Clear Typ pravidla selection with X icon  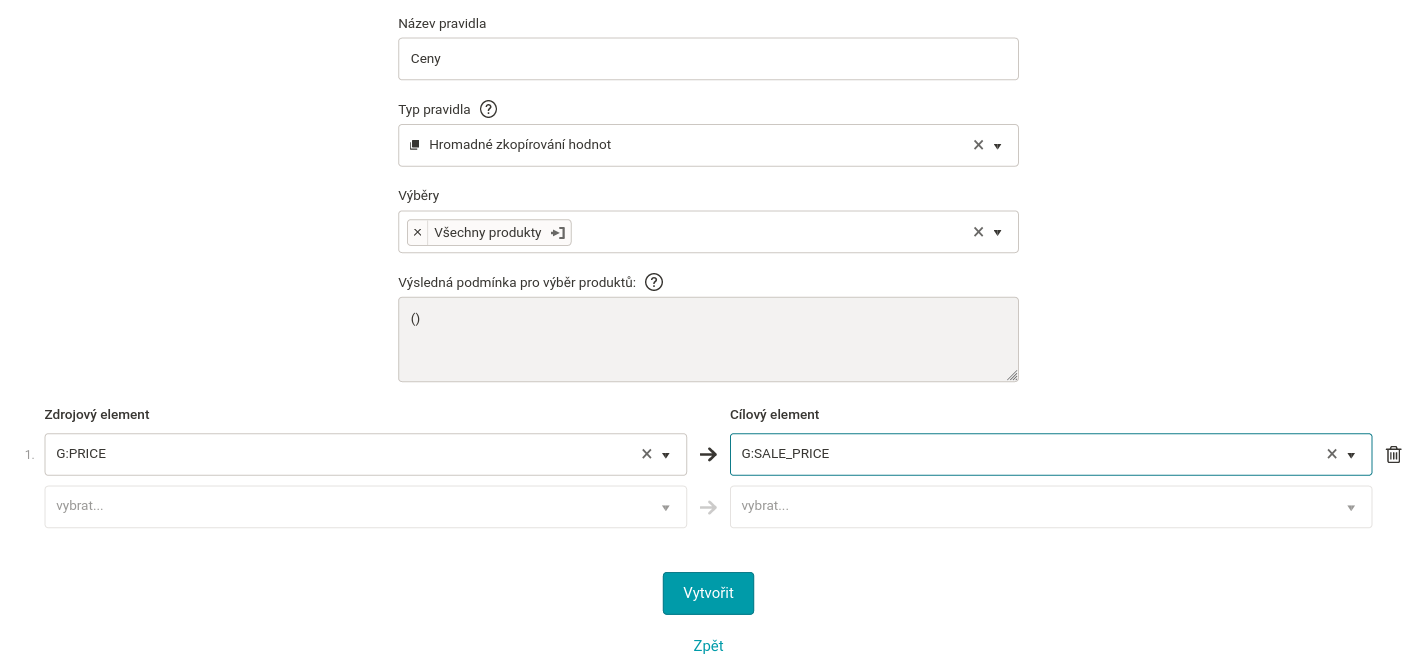(979, 145)
